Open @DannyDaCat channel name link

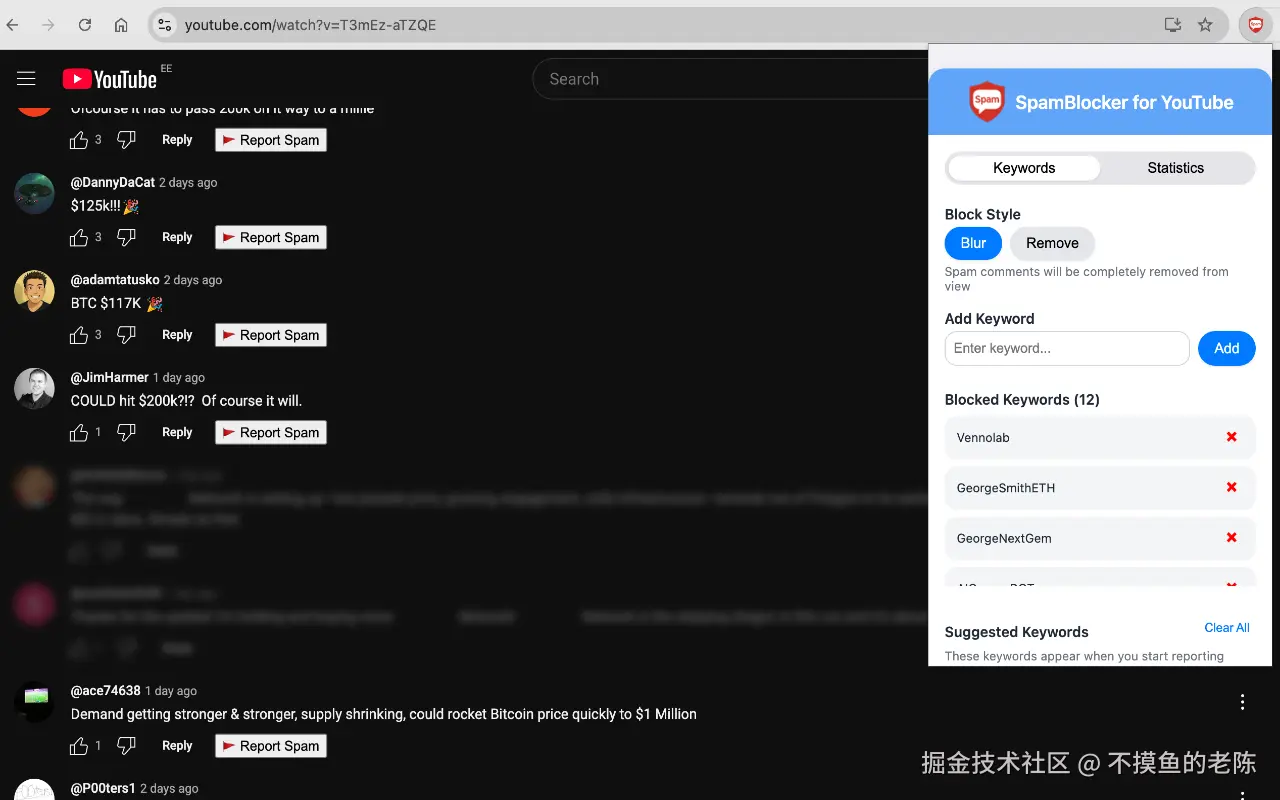click(113, 182)
